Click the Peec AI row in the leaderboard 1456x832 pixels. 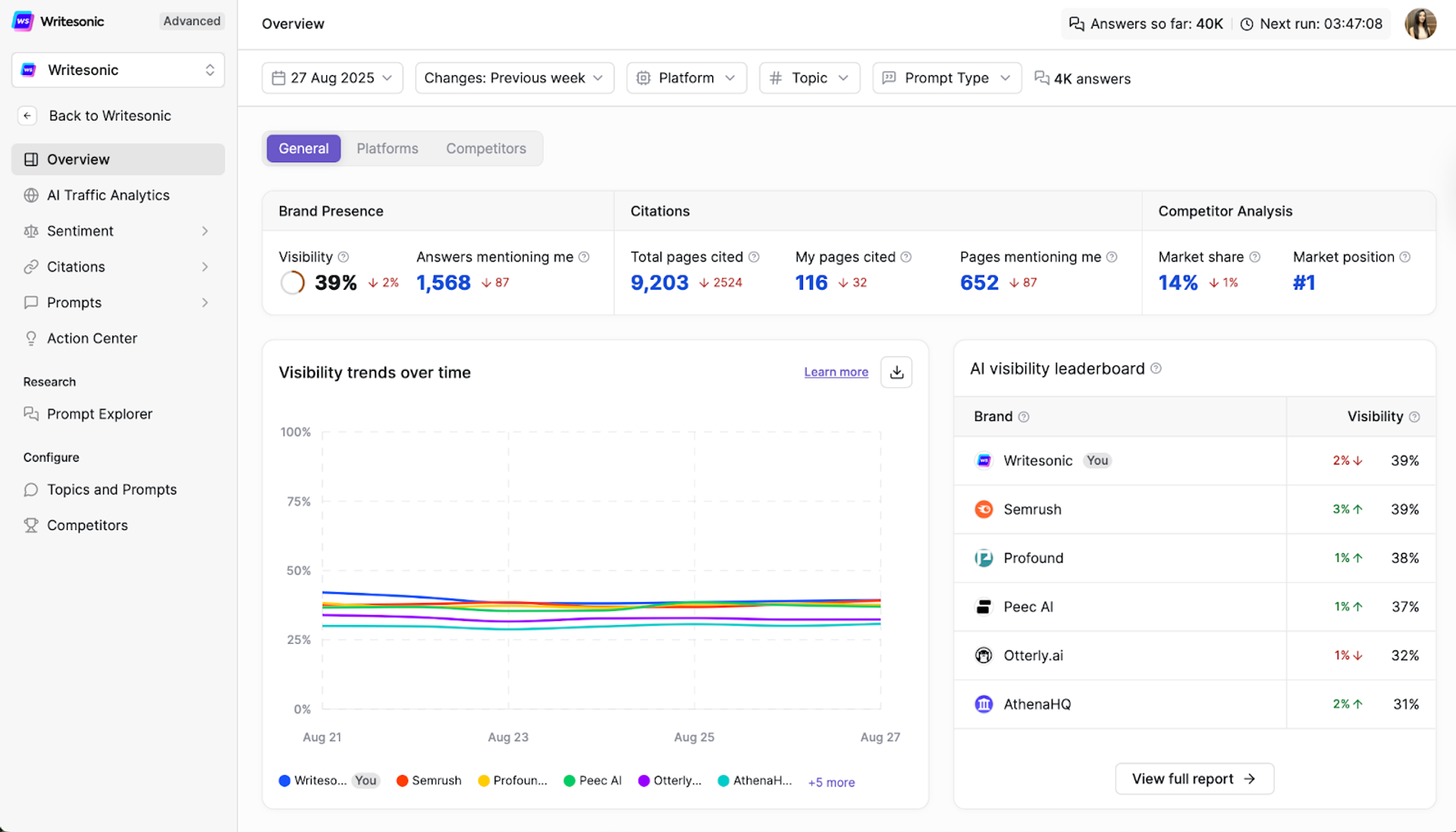(x=1194, y=607)
